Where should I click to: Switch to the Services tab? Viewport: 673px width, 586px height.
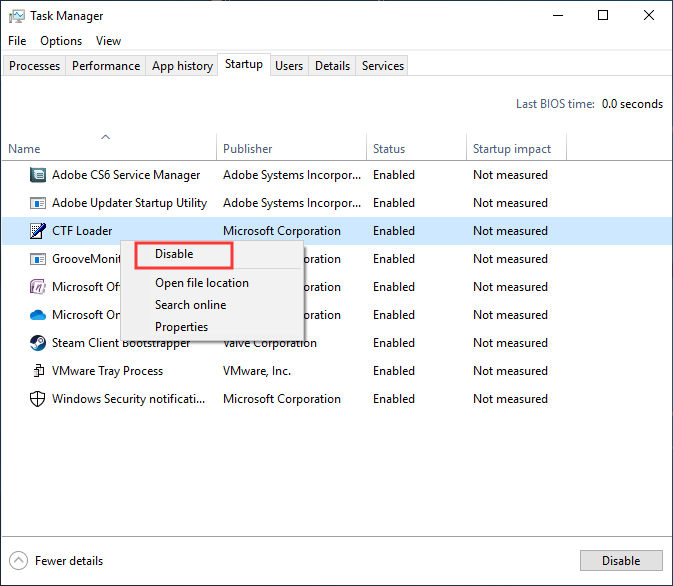click(x=382, y=66)
